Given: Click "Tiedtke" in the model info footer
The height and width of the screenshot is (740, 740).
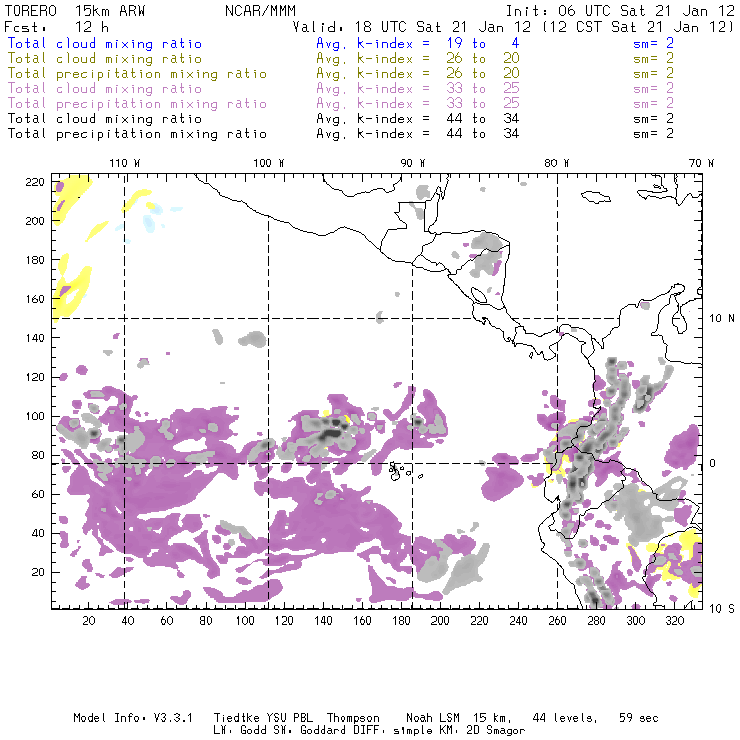Looking at the screenshot, I should [x=237, y=718].
